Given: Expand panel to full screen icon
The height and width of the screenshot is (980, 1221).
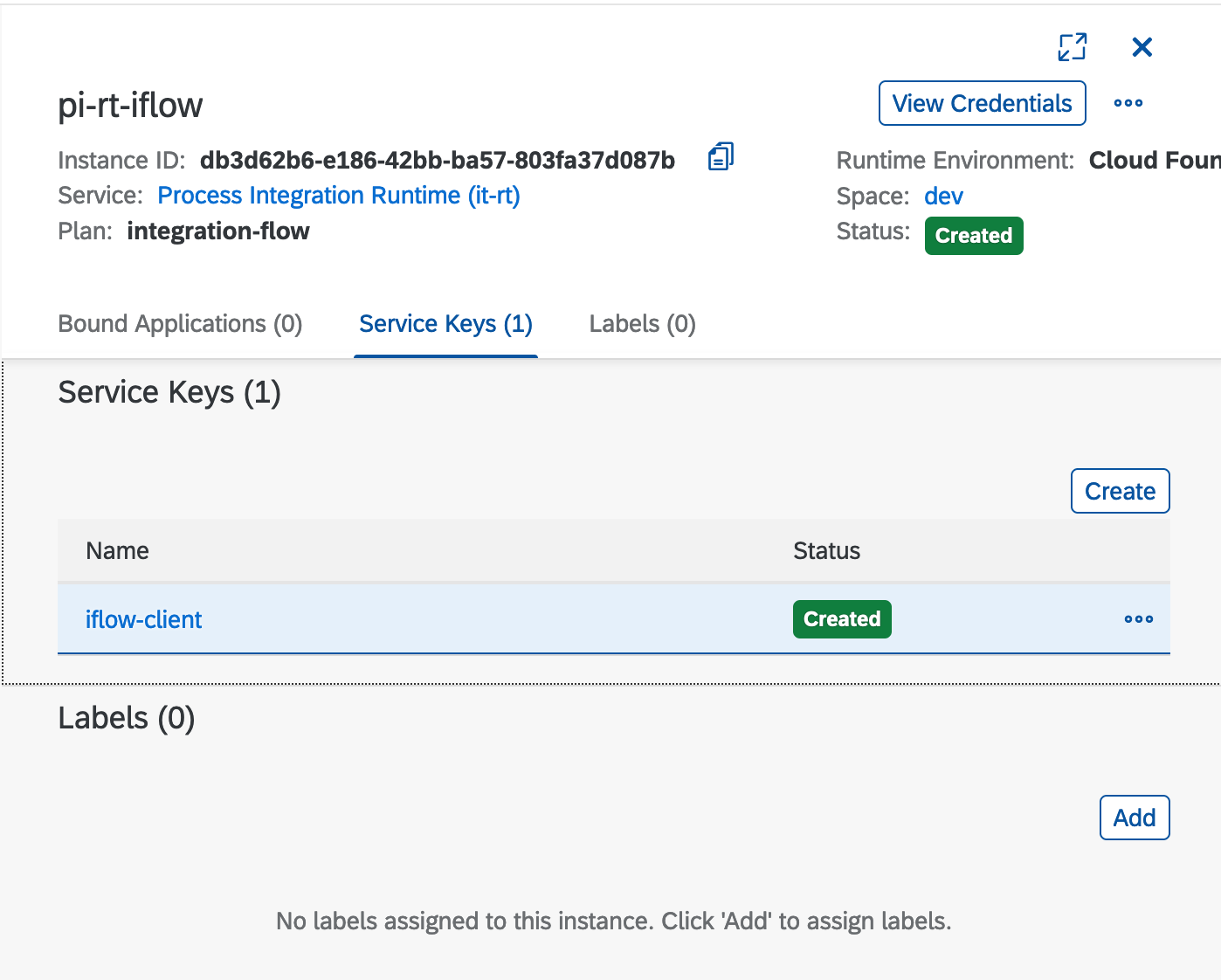Looking at the screenshot, I should [x=1072, y=47].
